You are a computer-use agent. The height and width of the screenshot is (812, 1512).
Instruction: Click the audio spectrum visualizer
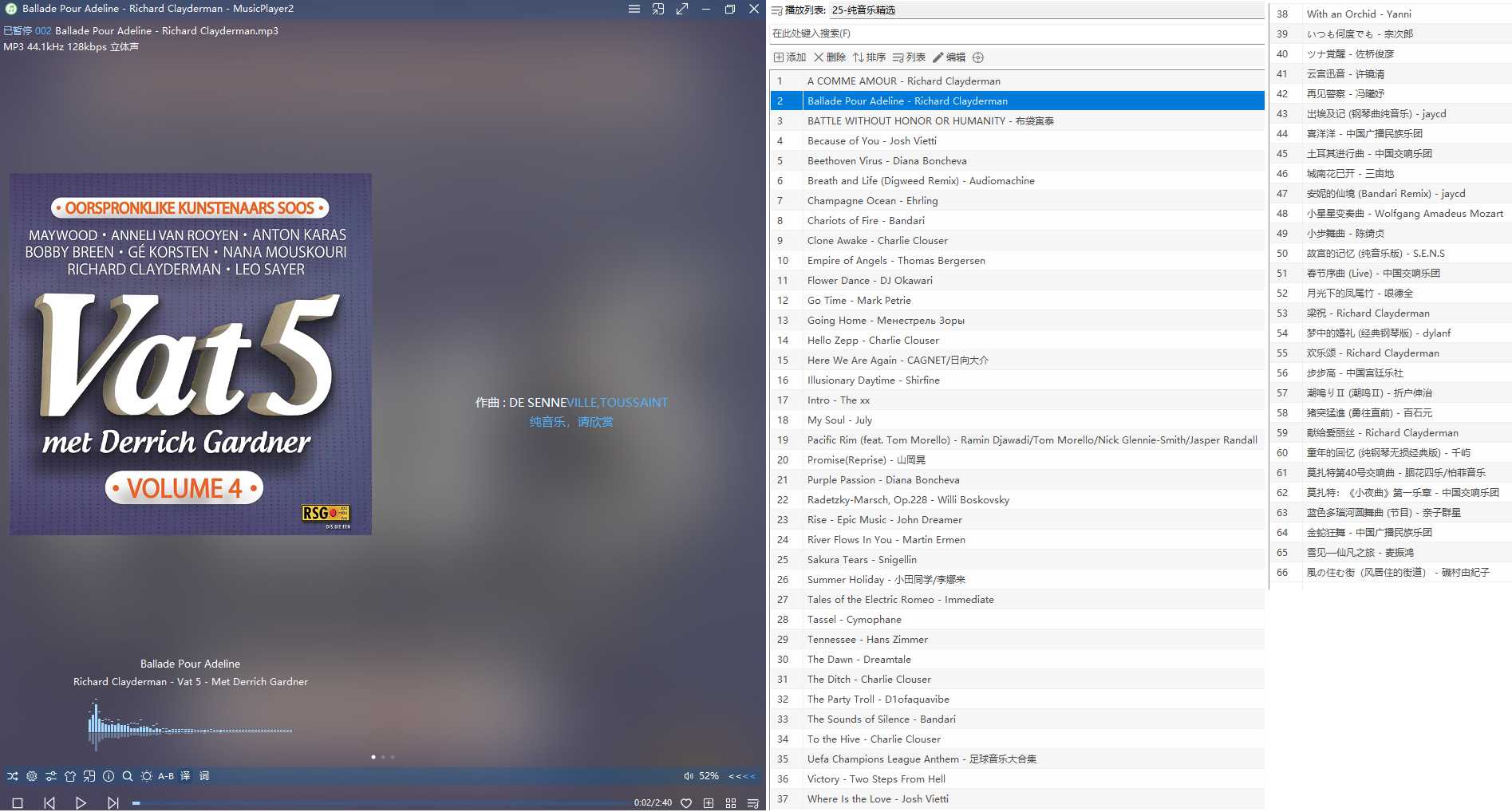[x=190, y=726]
